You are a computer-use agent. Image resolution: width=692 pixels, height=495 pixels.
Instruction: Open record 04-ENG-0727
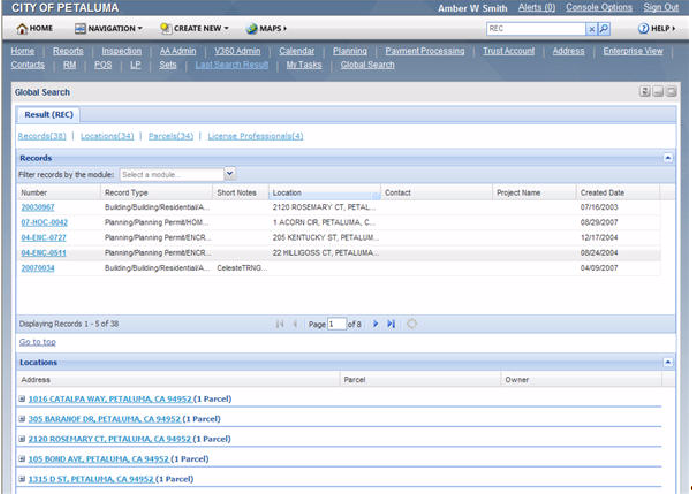[x=45, y=238]
